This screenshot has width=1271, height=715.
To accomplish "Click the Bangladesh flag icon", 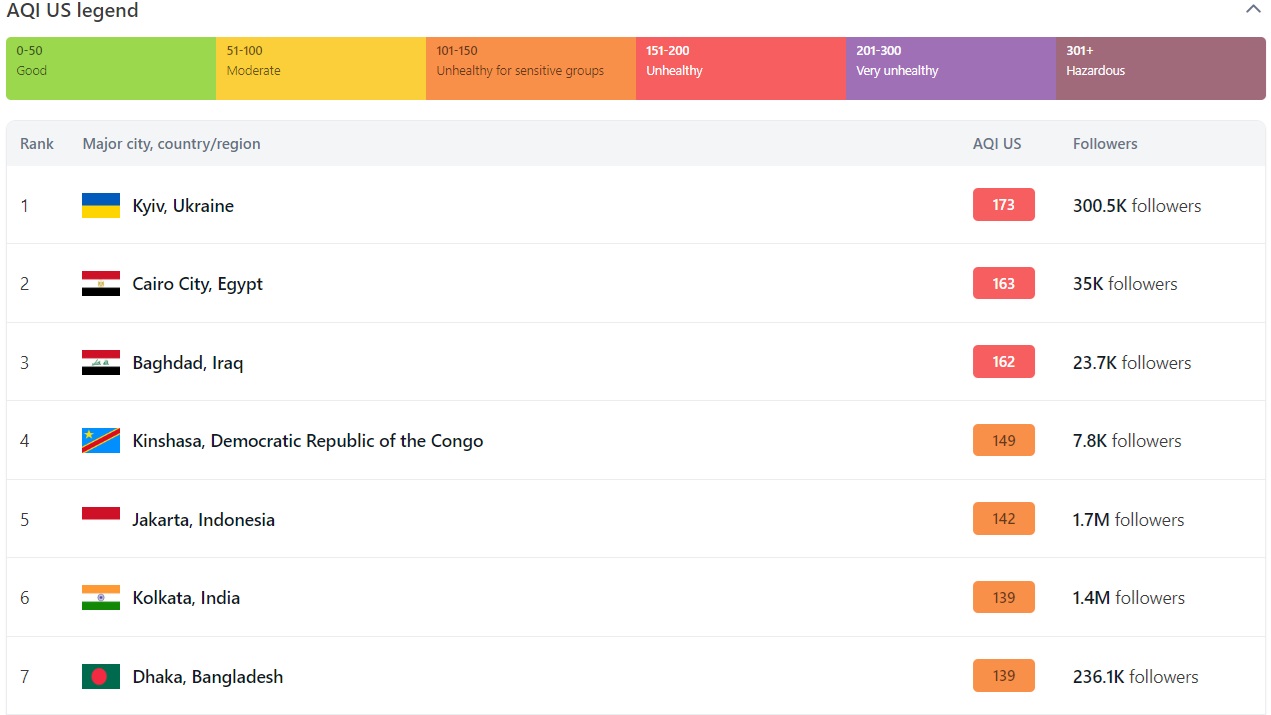I will coord(101,677).
